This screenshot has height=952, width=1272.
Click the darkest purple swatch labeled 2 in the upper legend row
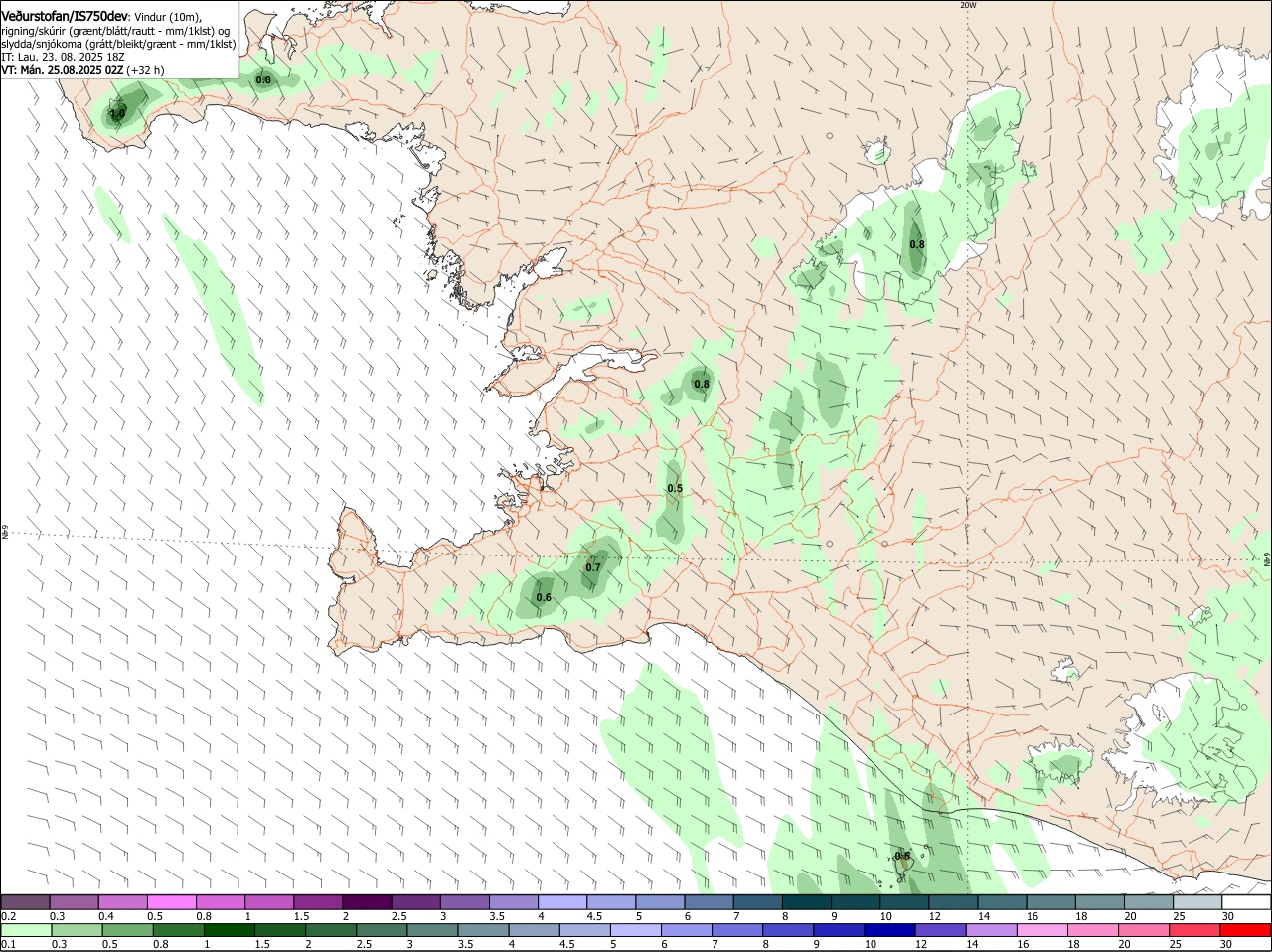368,901
